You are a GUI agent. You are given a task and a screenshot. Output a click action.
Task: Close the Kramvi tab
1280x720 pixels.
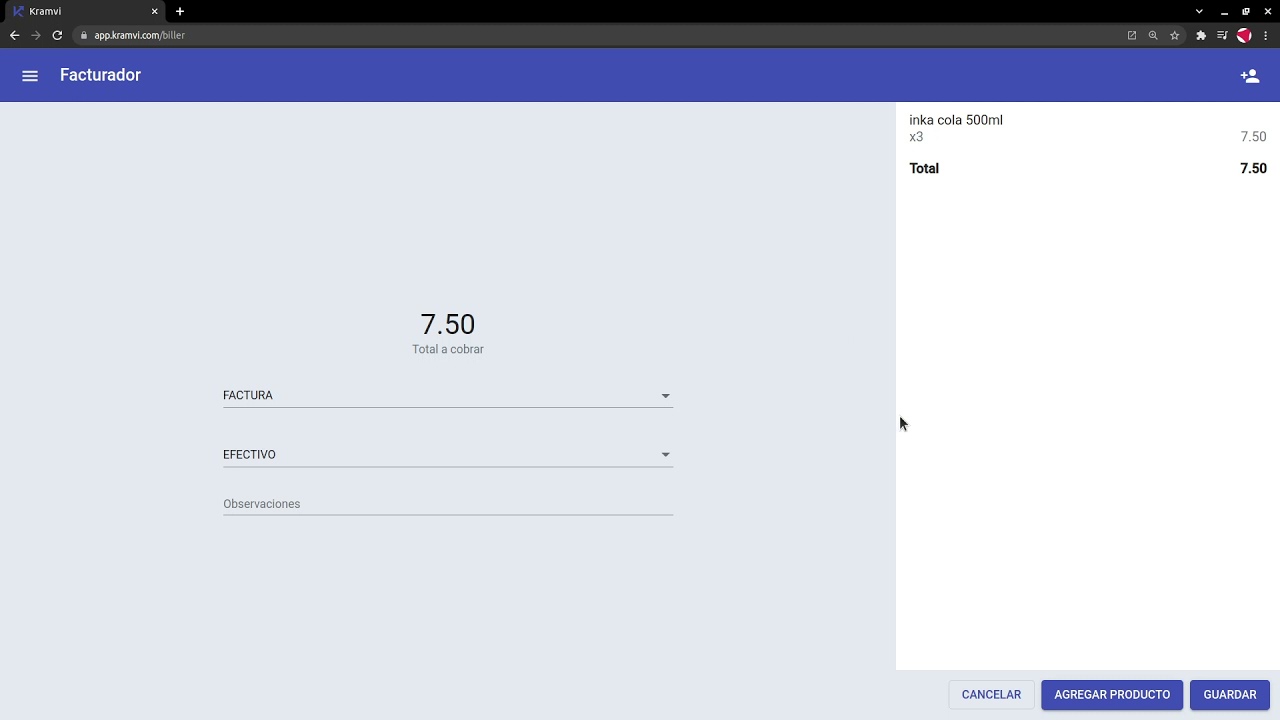point(155,11)
